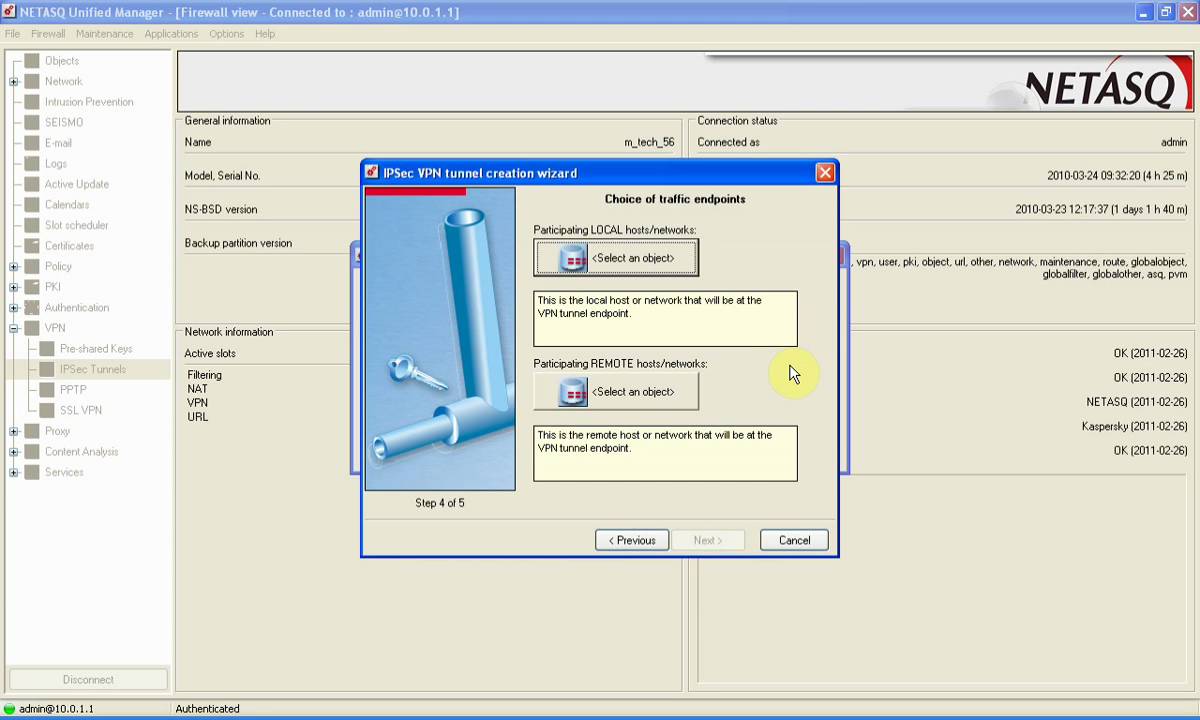Click the Proxy icon in sidebar
Image resolution: width=1200 pixels, height=720 pixels.
[x=32, y=431]
